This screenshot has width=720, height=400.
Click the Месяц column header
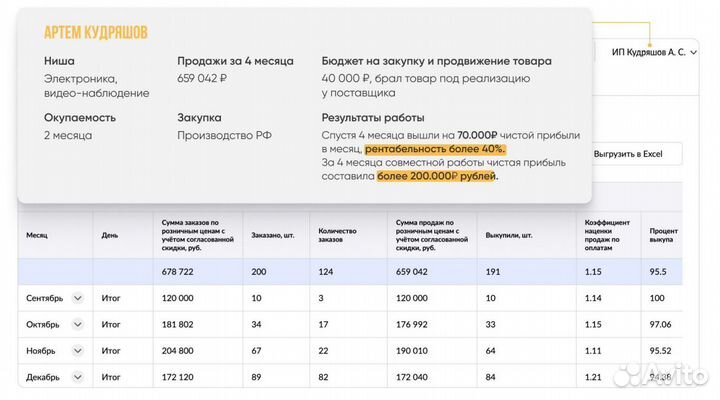37,235
